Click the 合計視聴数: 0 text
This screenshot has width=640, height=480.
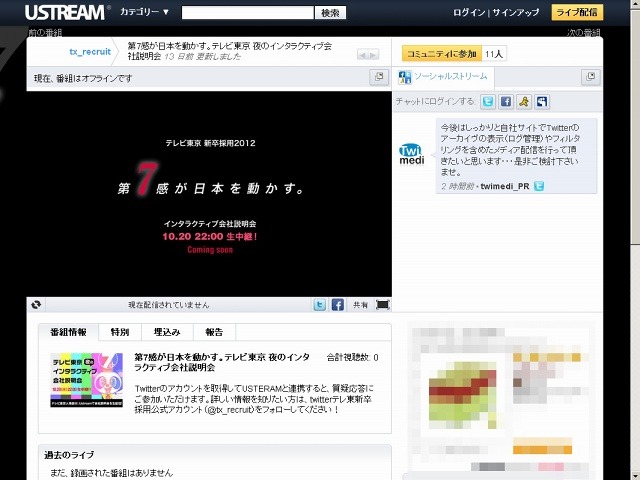352,358
